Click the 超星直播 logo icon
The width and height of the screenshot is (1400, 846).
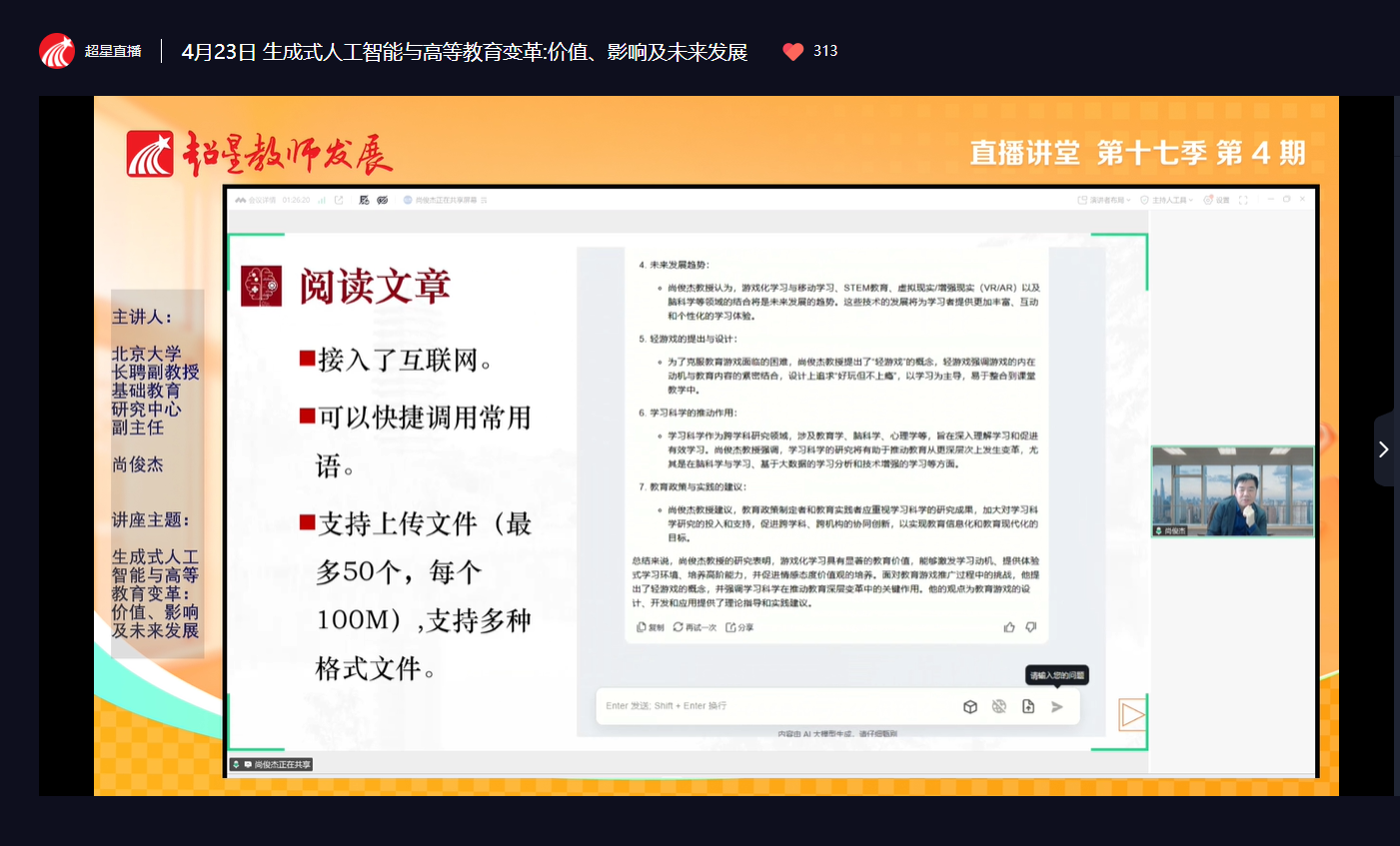[x=57, y=51]
